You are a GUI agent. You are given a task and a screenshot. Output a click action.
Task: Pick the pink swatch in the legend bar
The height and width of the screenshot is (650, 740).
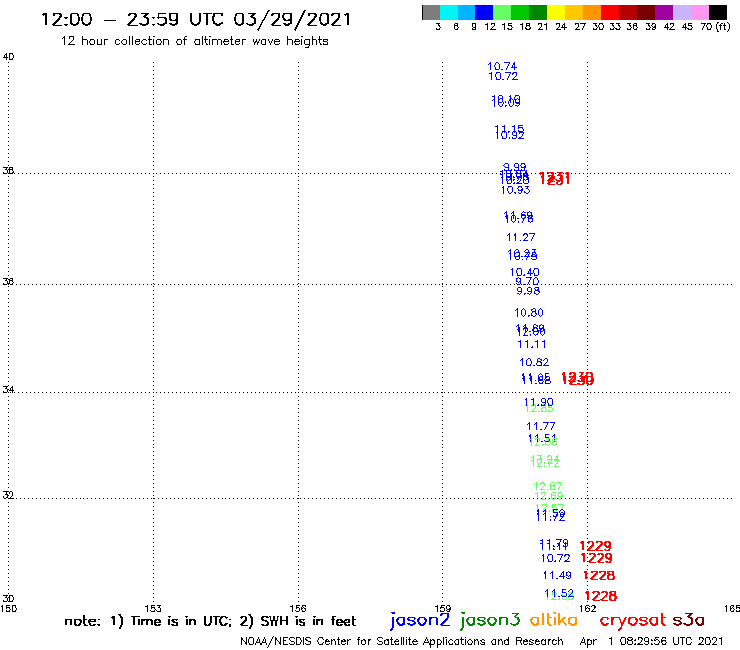click(699, 12)
